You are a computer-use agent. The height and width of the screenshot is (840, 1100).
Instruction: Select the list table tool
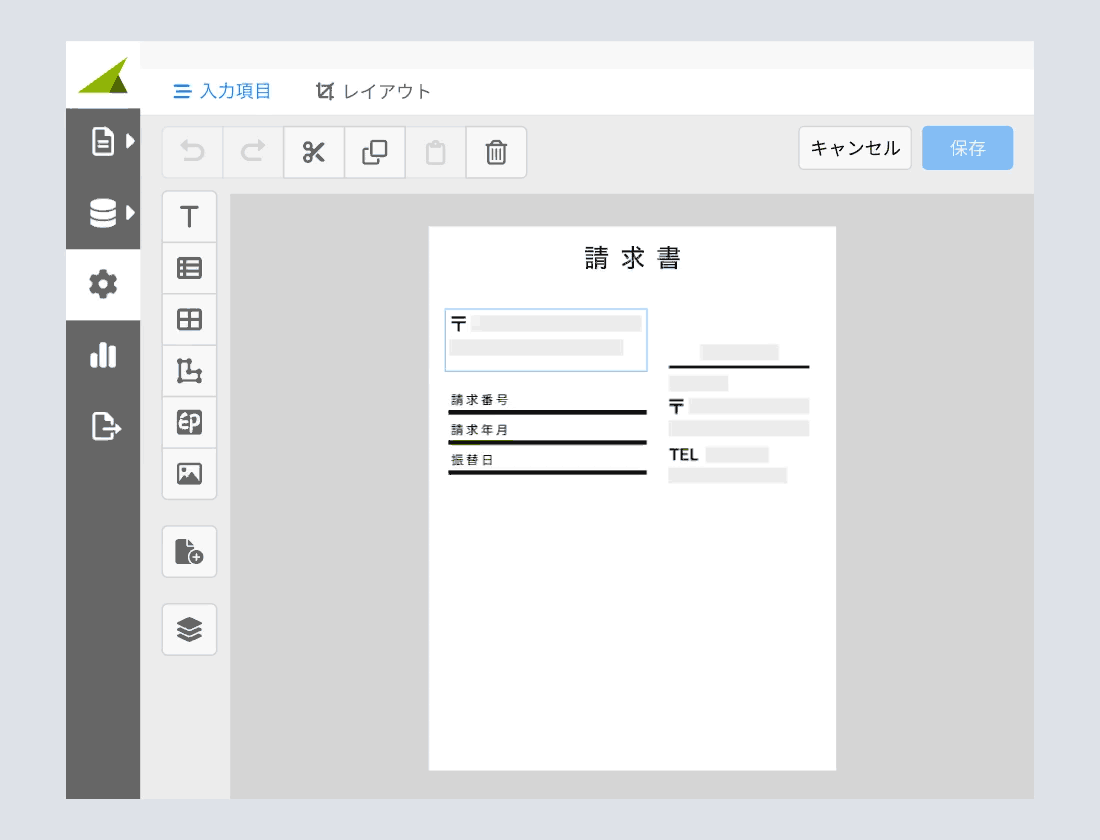pos(189,267)
